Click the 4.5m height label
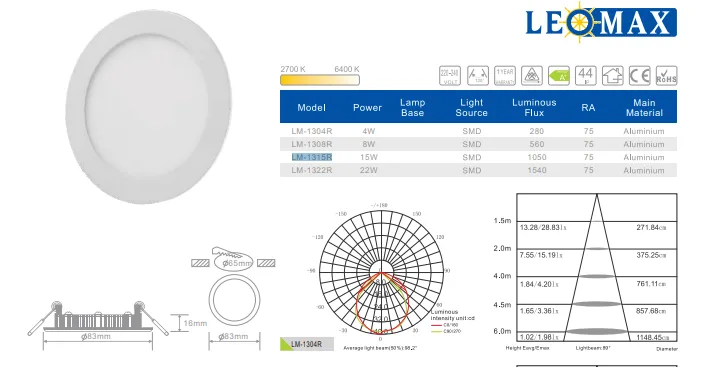This screenshot has height=367, width=701. point(502,305)
